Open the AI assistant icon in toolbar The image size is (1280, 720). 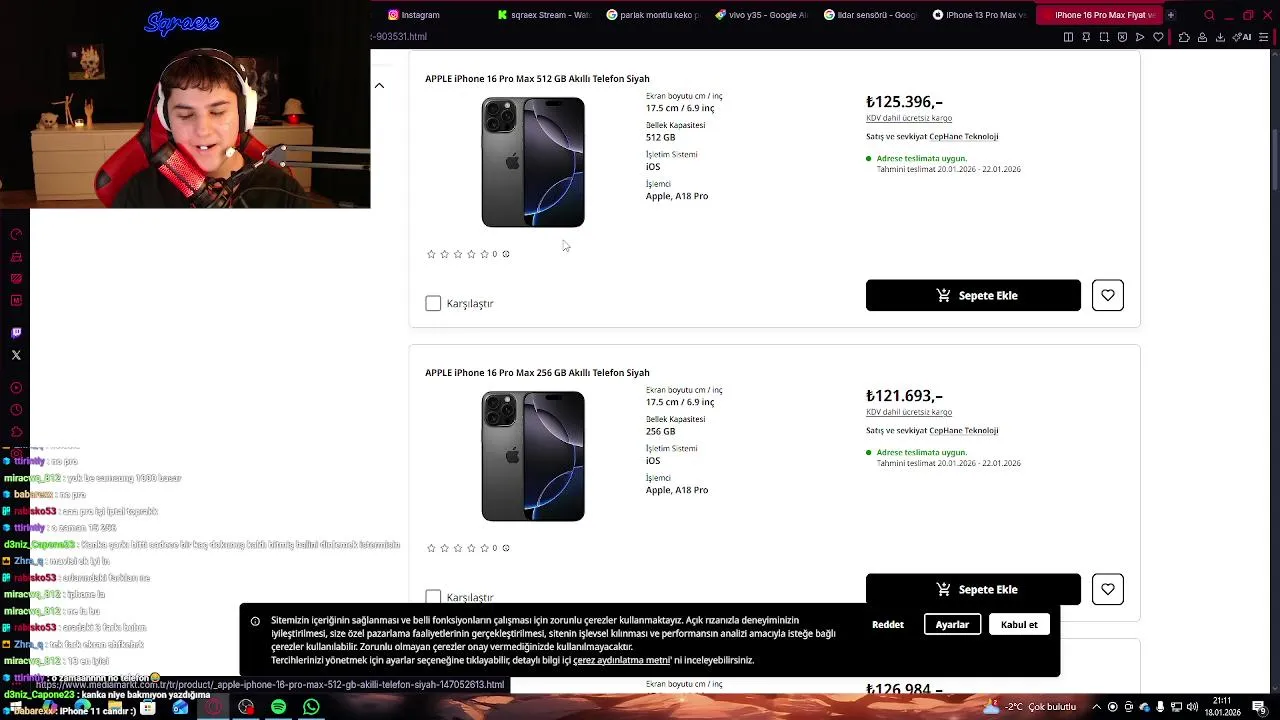(1243, 37)
